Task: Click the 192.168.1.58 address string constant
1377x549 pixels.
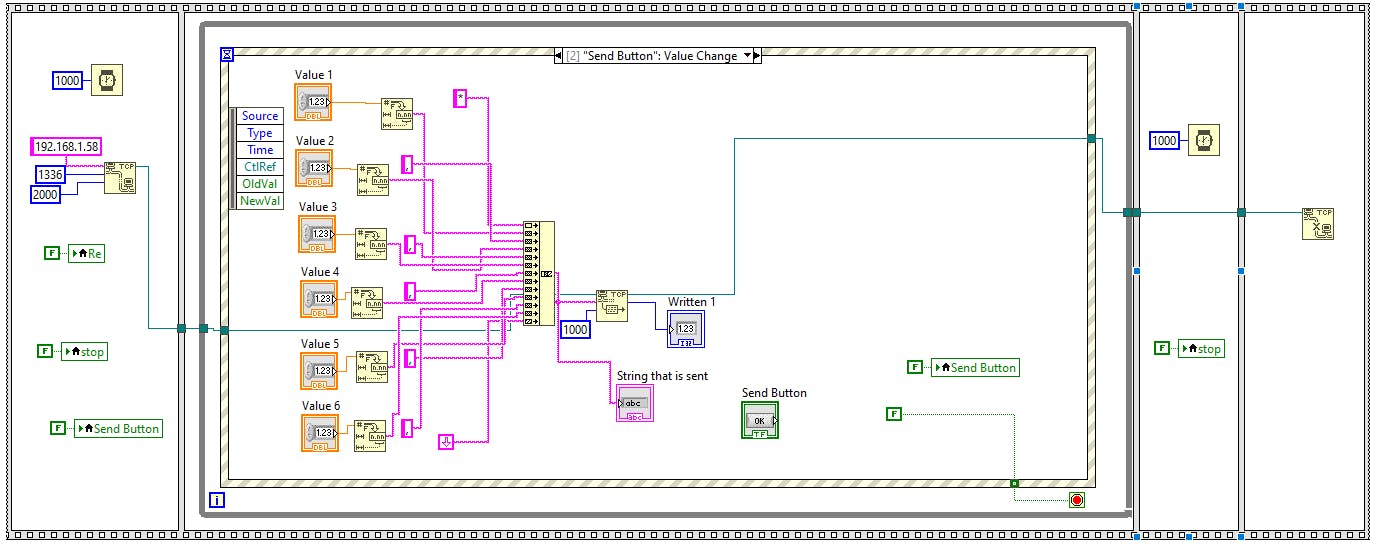Action: click(x=67, y=146)
